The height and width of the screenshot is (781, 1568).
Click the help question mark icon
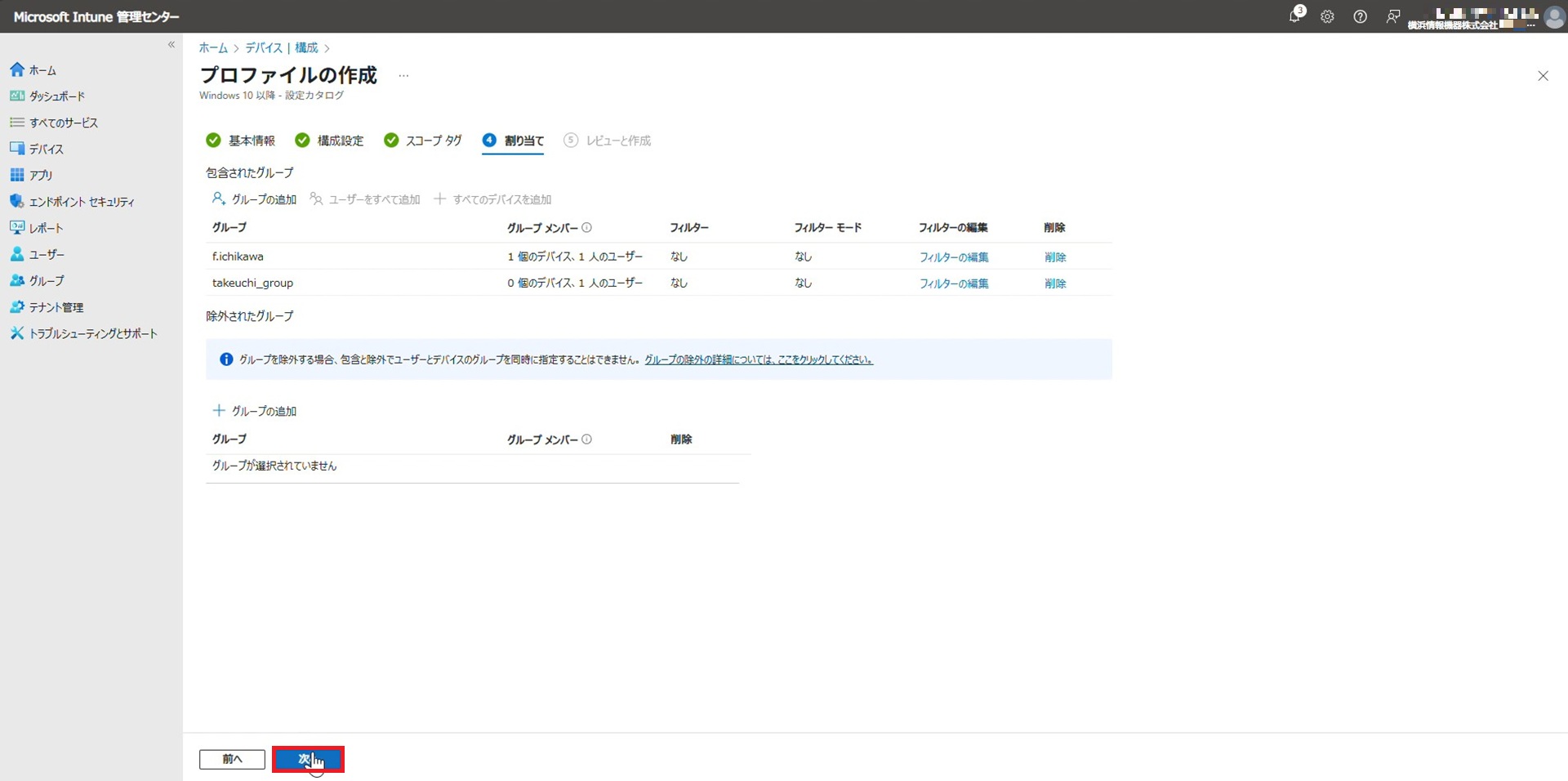point(1360,16)
